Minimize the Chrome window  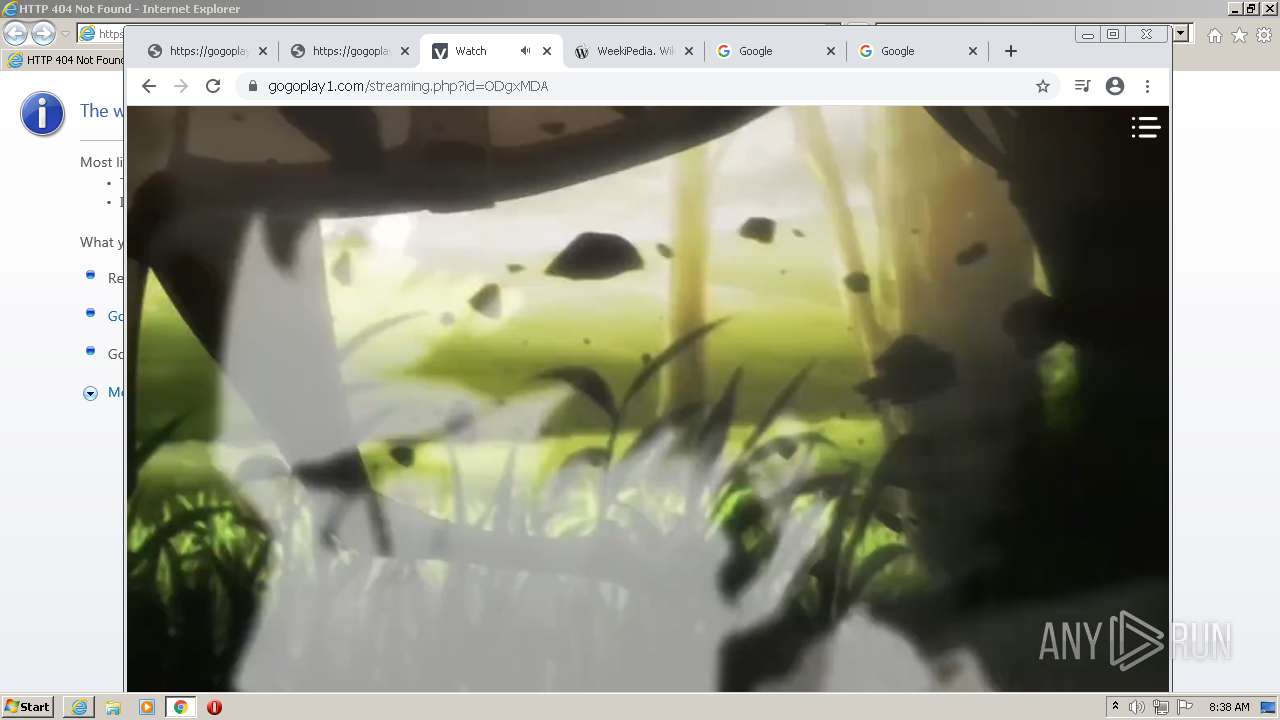coord(1088,34)
